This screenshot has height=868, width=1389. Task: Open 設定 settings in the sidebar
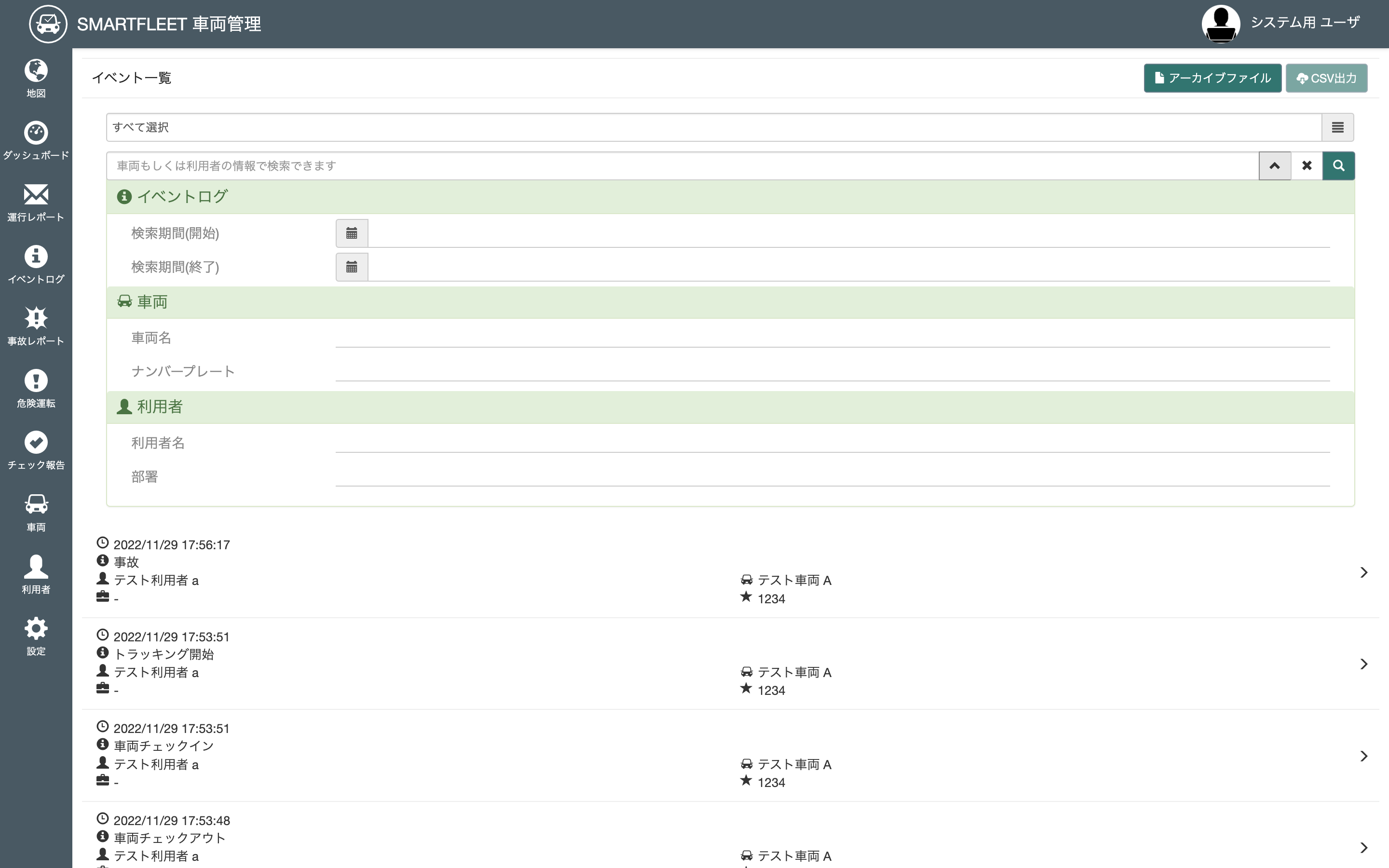tap(36, 637)
